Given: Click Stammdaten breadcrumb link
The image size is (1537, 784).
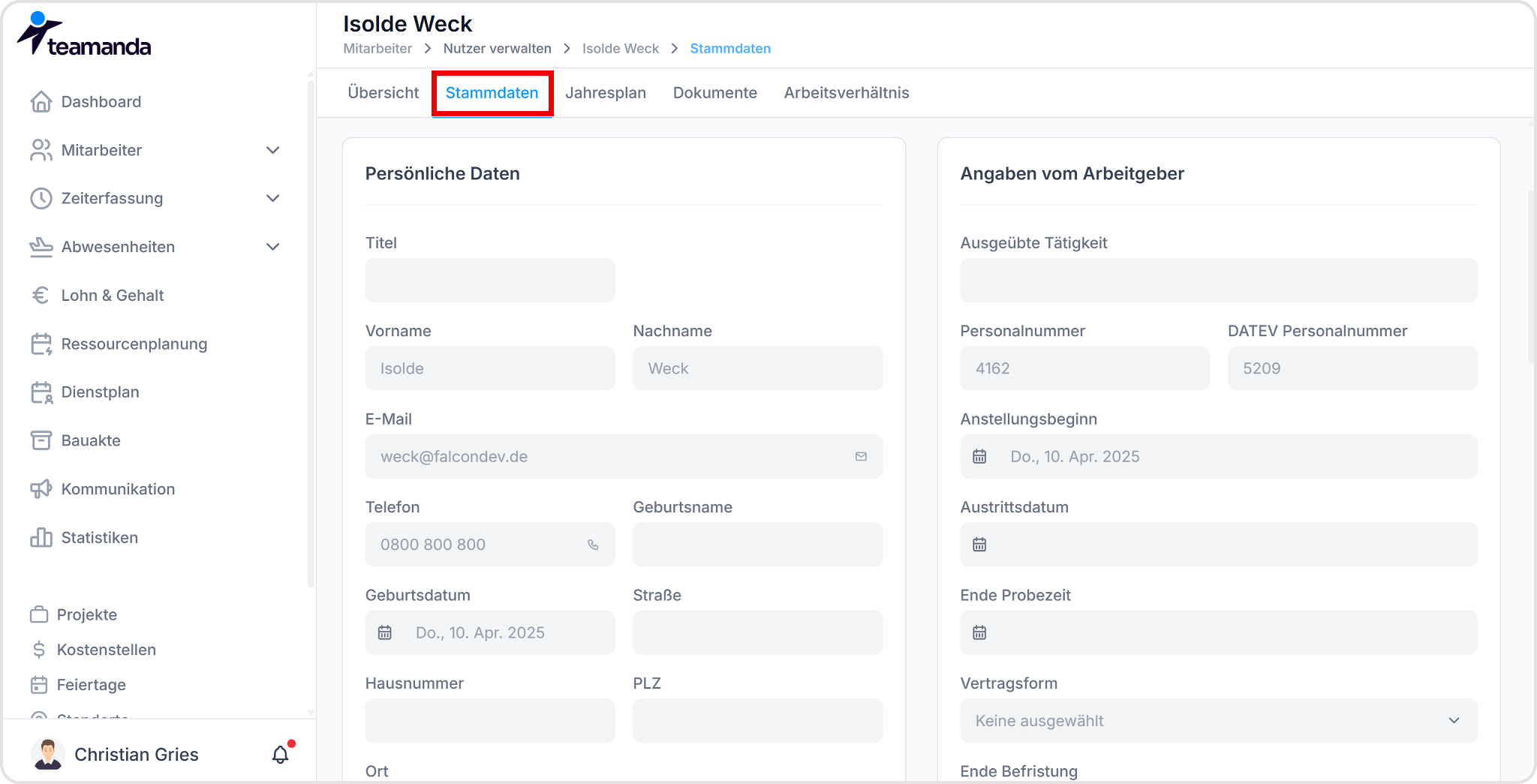Looking at the screenshot, I should click(730, 48).
